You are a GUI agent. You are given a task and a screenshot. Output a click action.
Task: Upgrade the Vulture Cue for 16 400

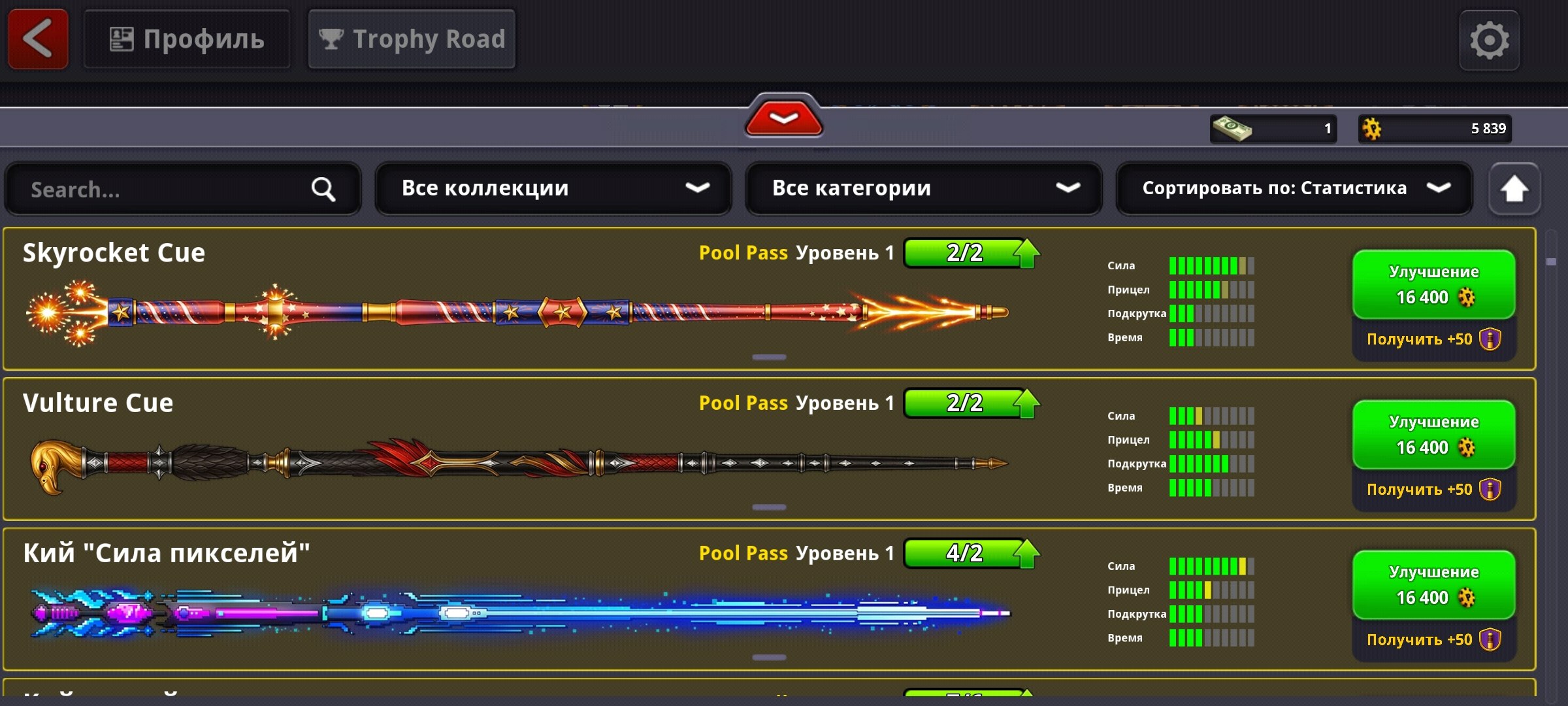coord(1434,435)
